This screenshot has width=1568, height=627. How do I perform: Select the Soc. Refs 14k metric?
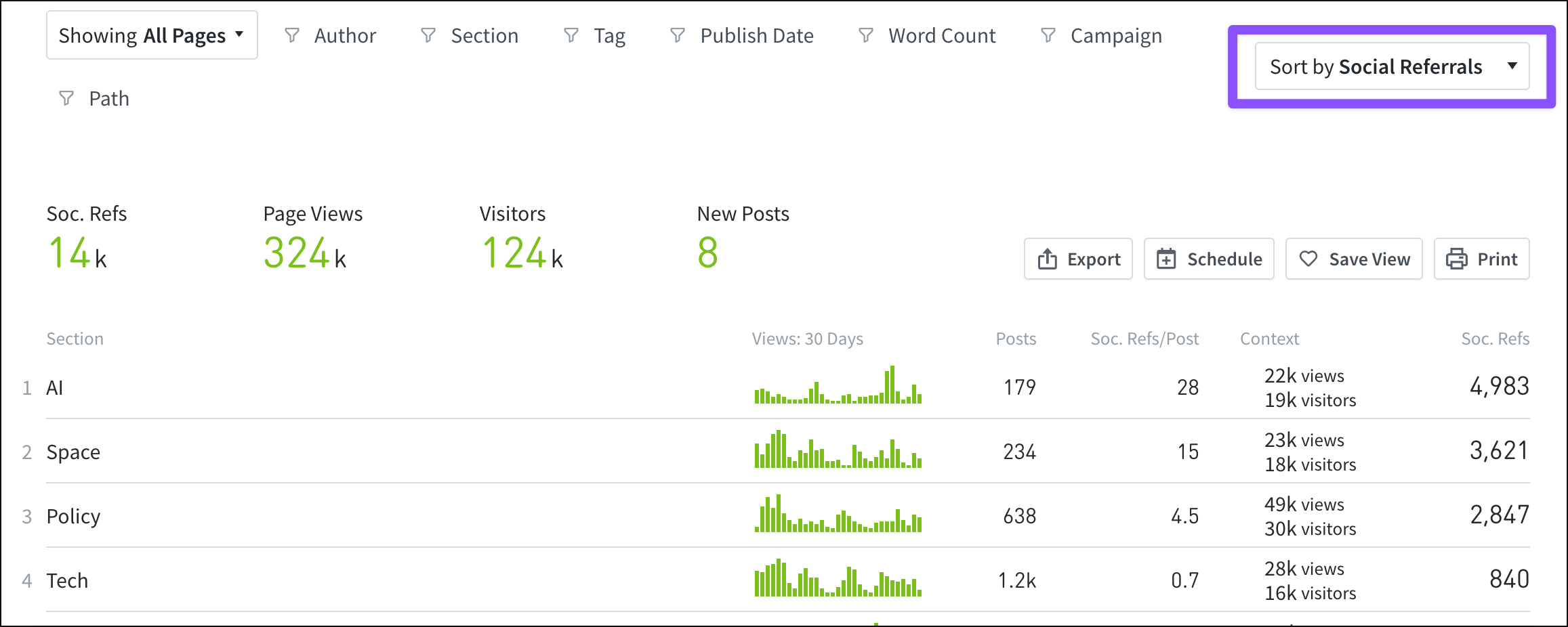pos(86,238)
